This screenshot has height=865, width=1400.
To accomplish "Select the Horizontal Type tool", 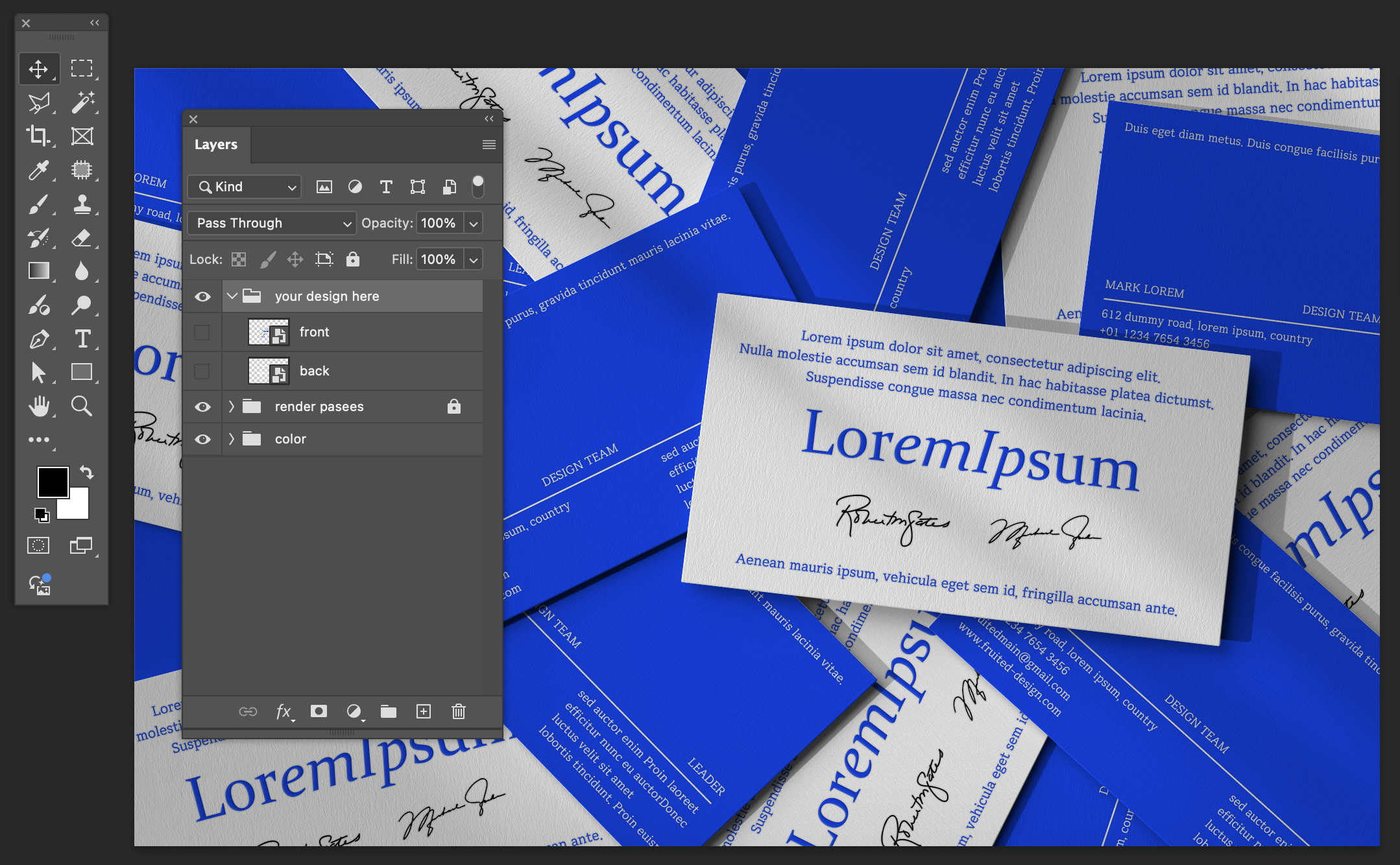I will click(82, 338).
